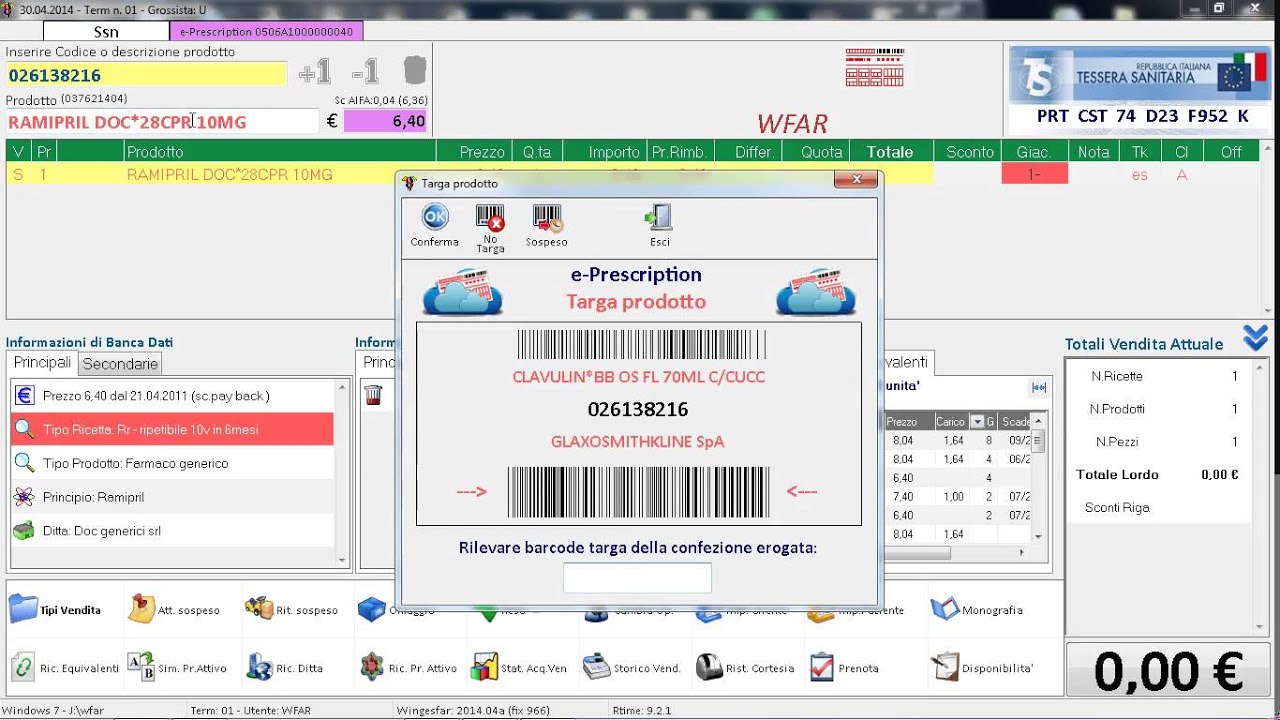The height and width of the screenshot is (720, 1280).
Task: Click the red giacenza 1- cell
Action: [1034, 174]
